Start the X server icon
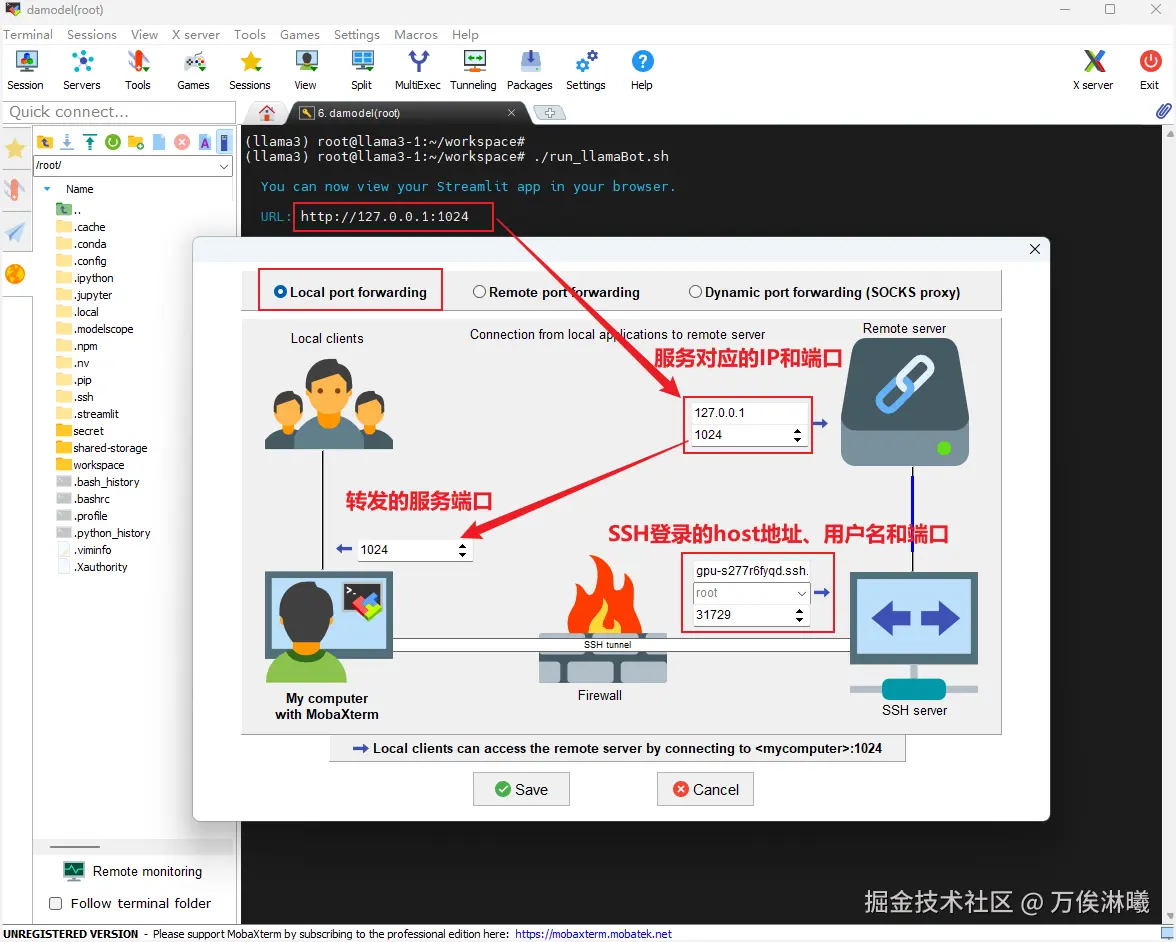 [x=1094, y=70]
